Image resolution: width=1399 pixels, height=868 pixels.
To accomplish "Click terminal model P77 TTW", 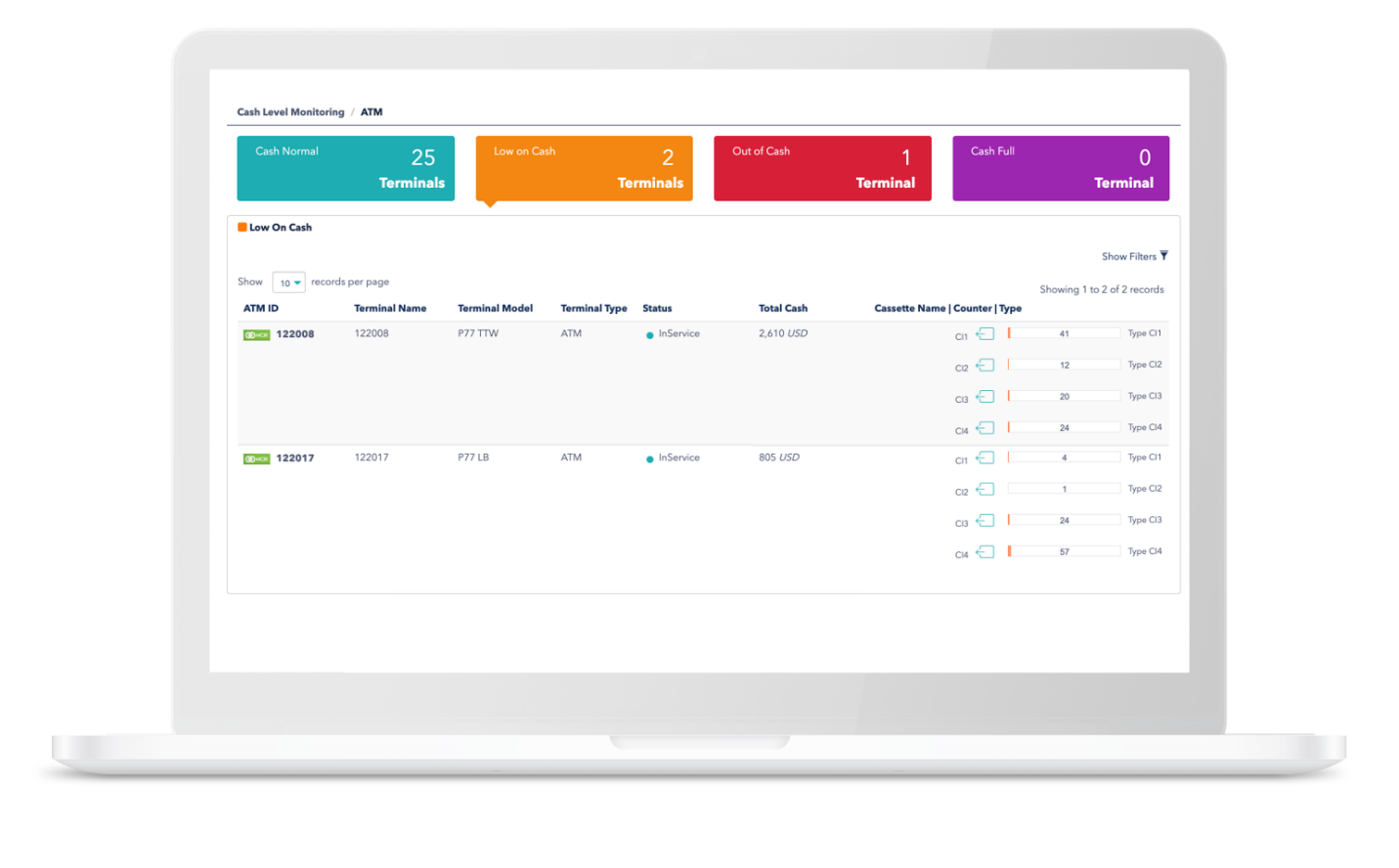I will [x=478, y=334].
